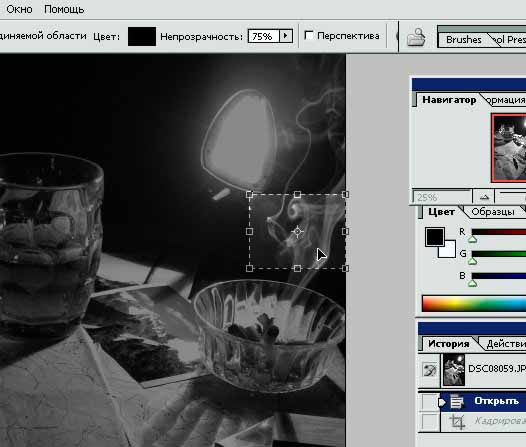526x447 pixels.
Task: Pick a color from the spectrum ramp
Action: click(474, 304)
